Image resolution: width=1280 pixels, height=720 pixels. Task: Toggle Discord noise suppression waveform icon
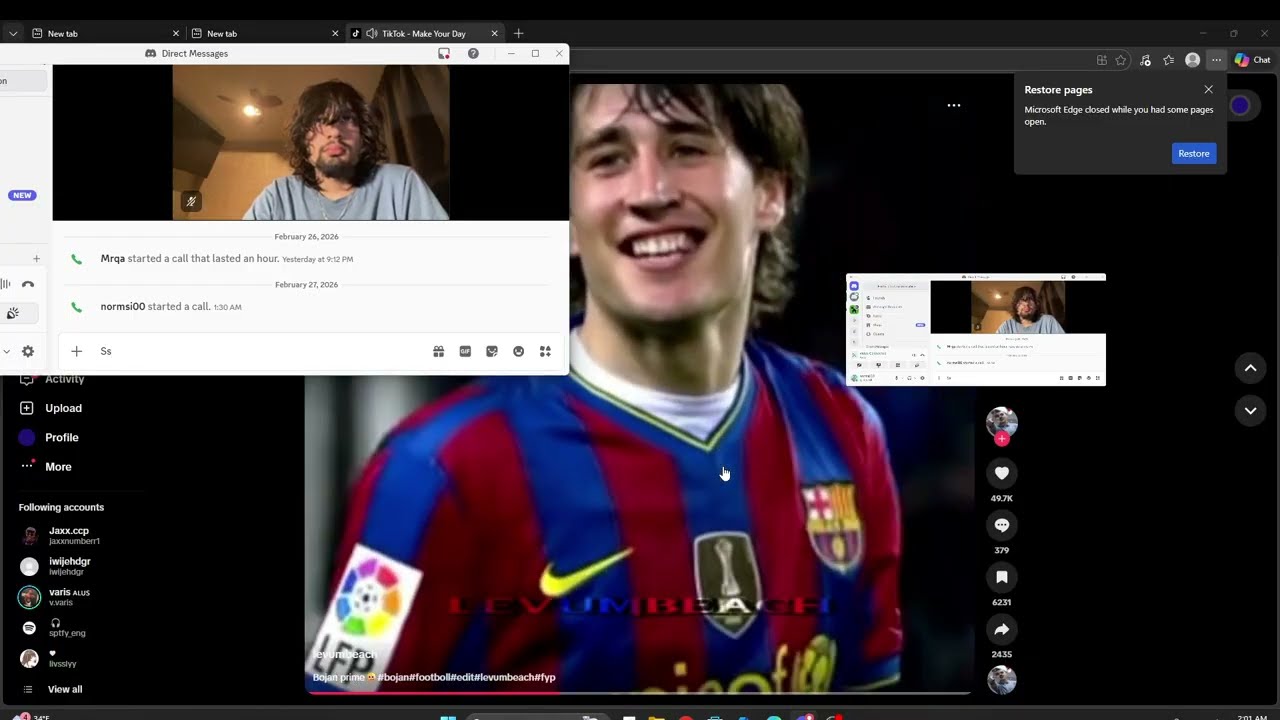tap(5, 285)
